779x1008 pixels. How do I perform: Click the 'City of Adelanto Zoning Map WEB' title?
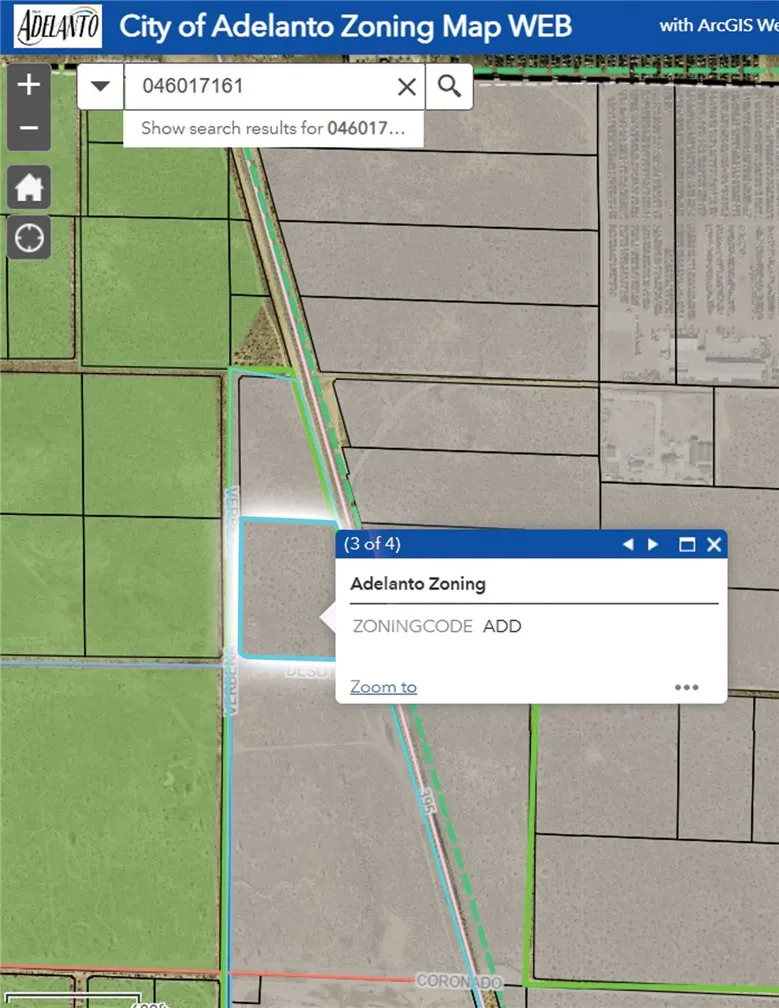(345, 27)
